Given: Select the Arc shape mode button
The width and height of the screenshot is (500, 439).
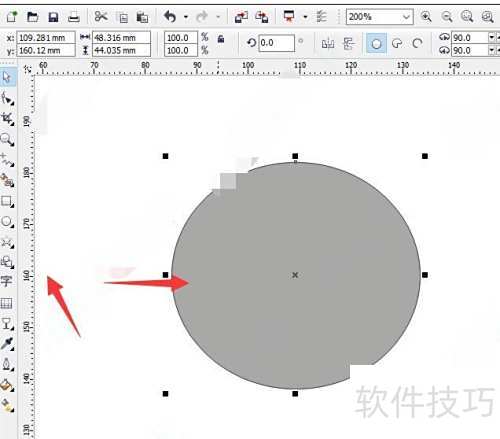Looking at the screenshot, I should [417, 43].
